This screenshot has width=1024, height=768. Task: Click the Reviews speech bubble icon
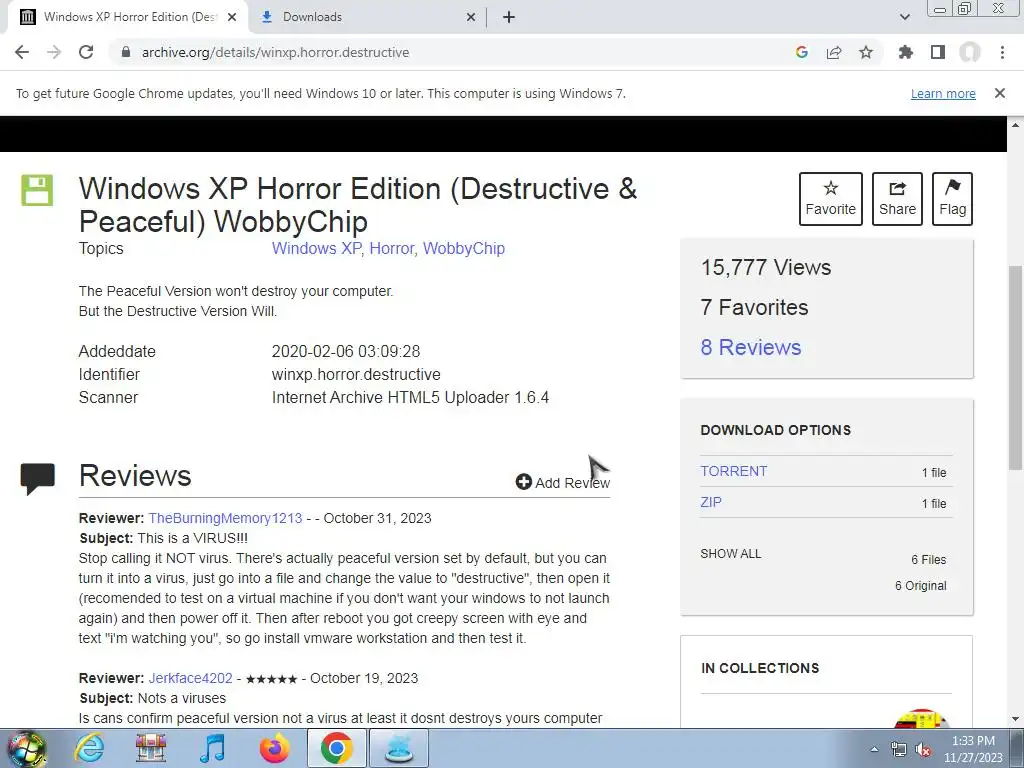tap(37, 479)
